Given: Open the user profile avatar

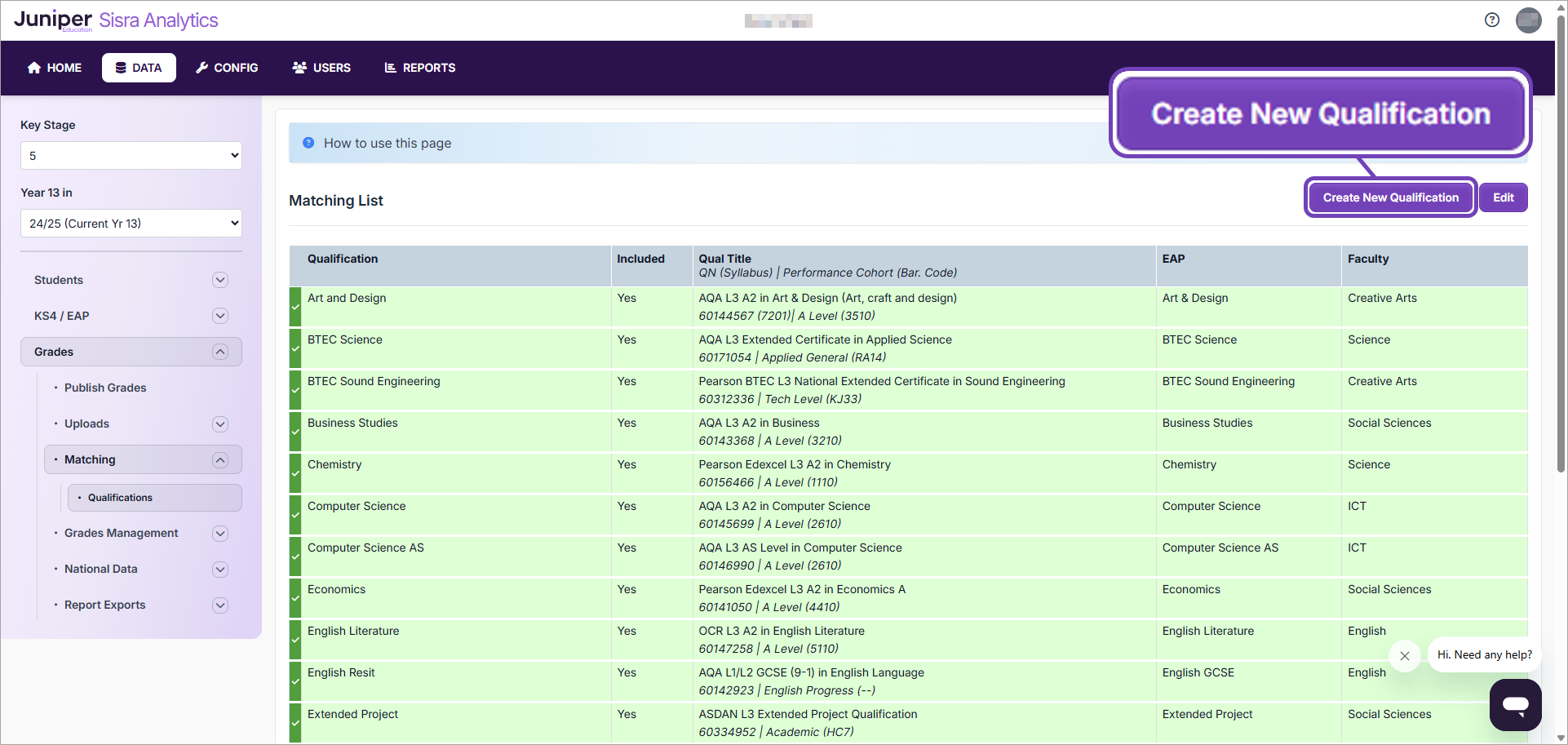Looking at the screenshot, I should [x=1528, y=20].
